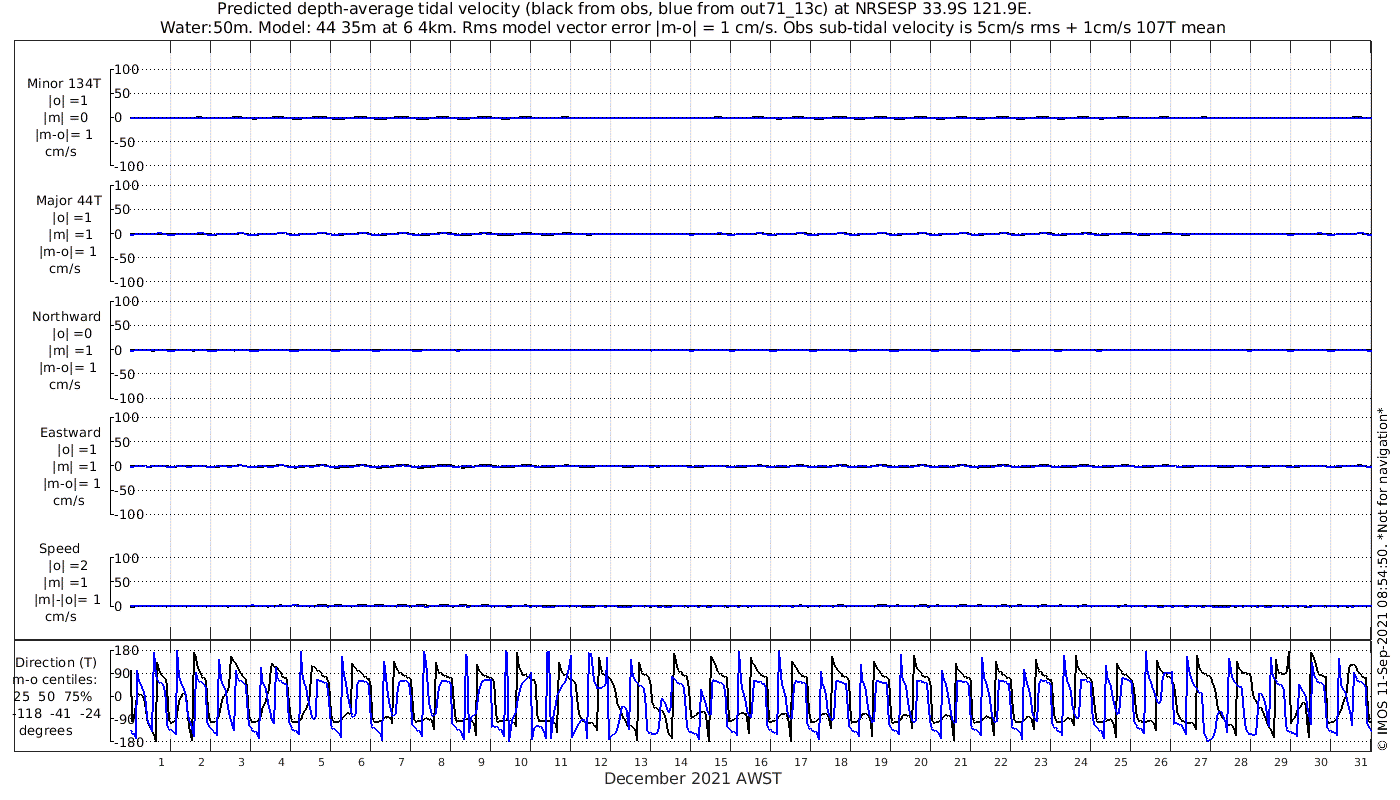Click the -100 tick of the Minor 134T axis
Screen dimensions: 1400x800
click(129, 165)
